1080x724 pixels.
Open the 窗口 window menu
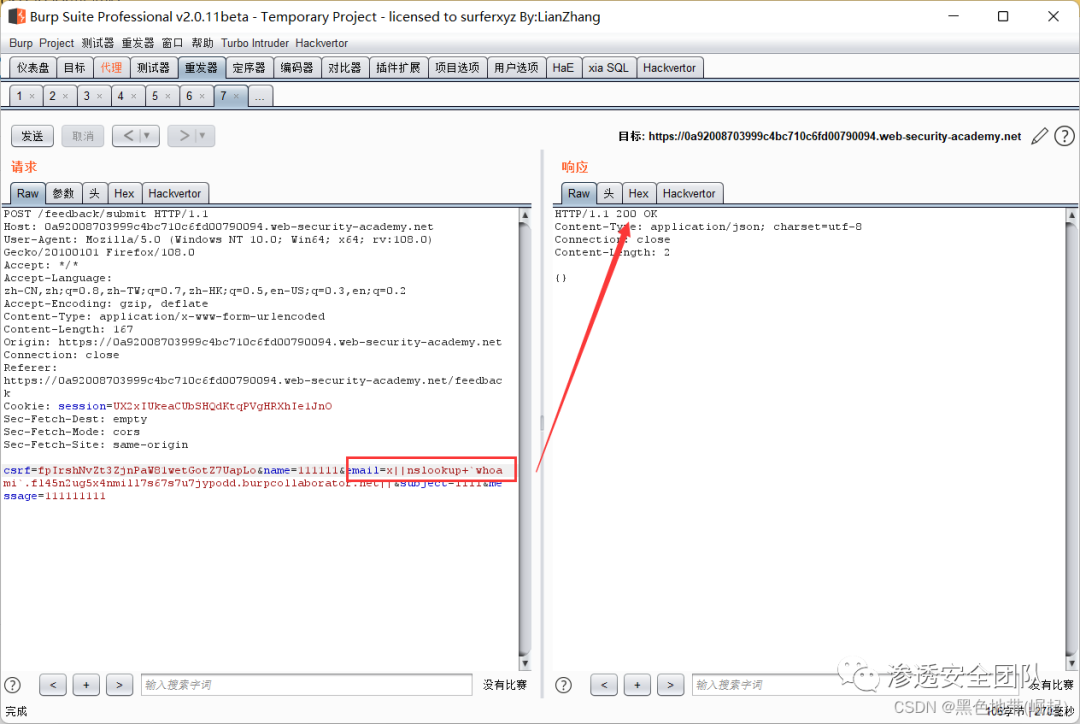(x=172, y=43)
